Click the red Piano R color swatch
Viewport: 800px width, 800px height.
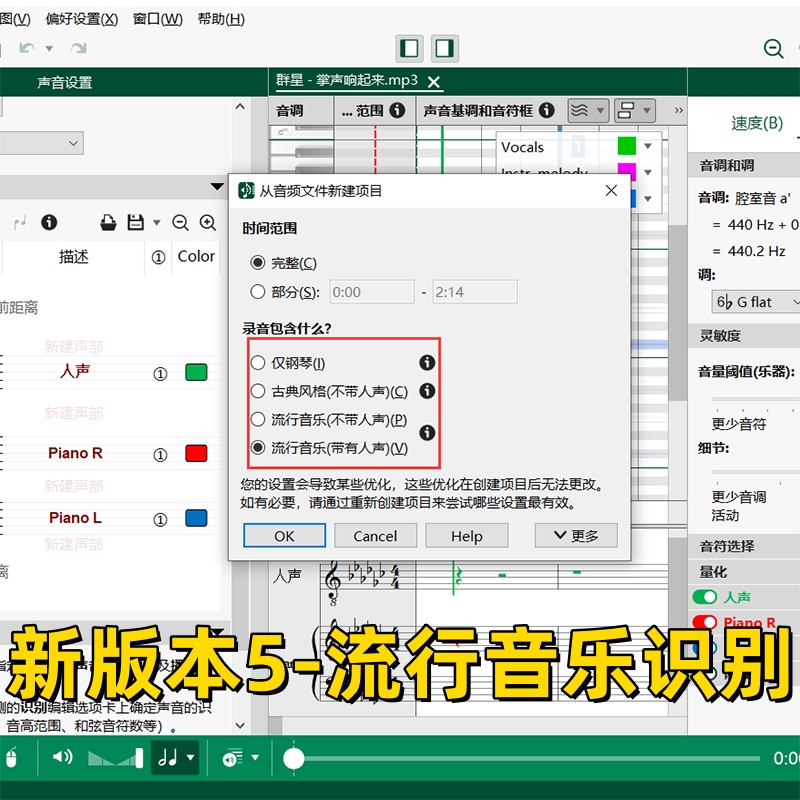(196, 453)
